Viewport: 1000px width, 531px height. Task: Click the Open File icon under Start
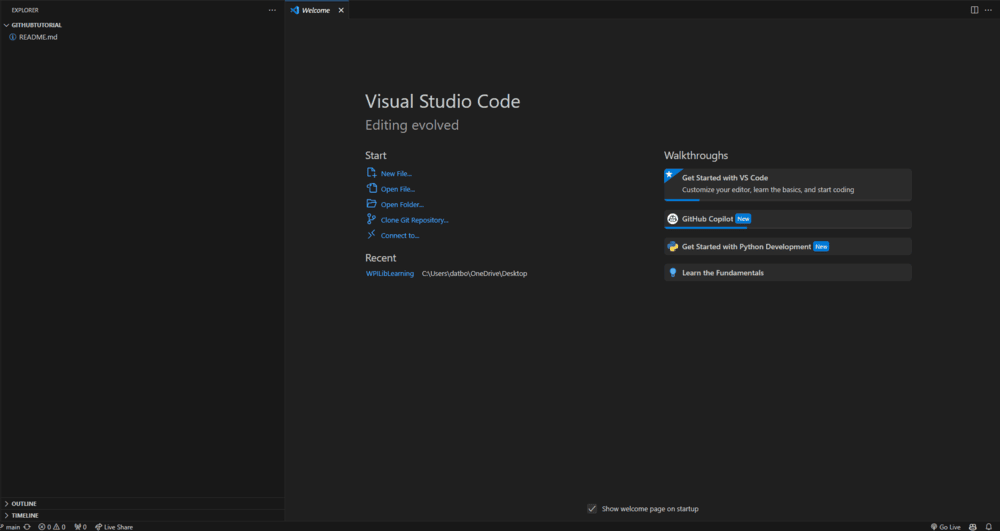tap(371, 188)
